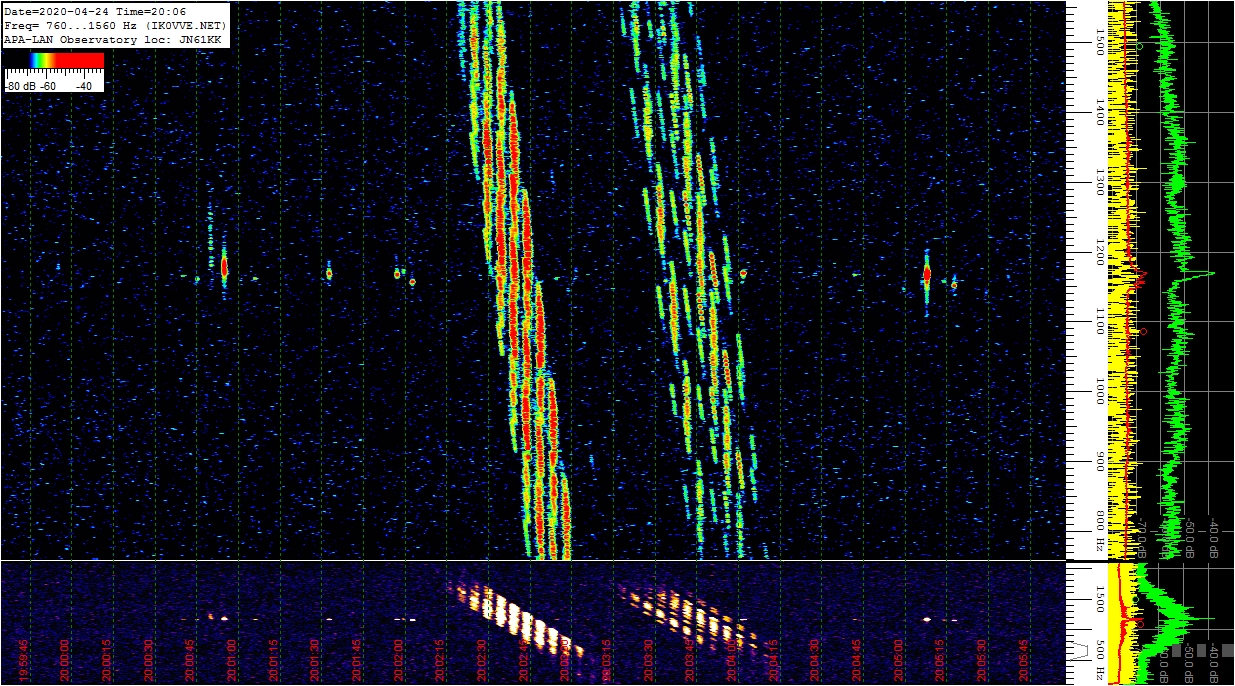The image size is (1235, 686).
Task: Select the 20:02:30 time marker
Action: [x=484, y=660]
